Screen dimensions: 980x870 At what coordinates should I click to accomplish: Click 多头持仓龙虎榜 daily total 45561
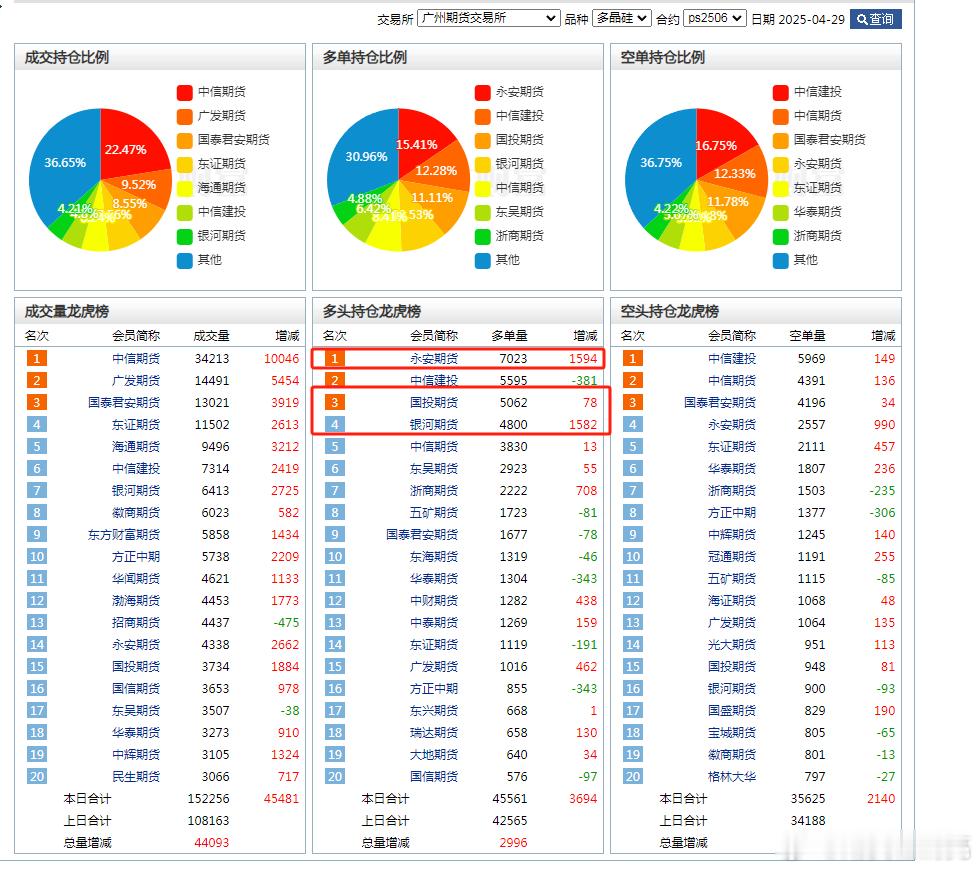[x=510, y=799]
